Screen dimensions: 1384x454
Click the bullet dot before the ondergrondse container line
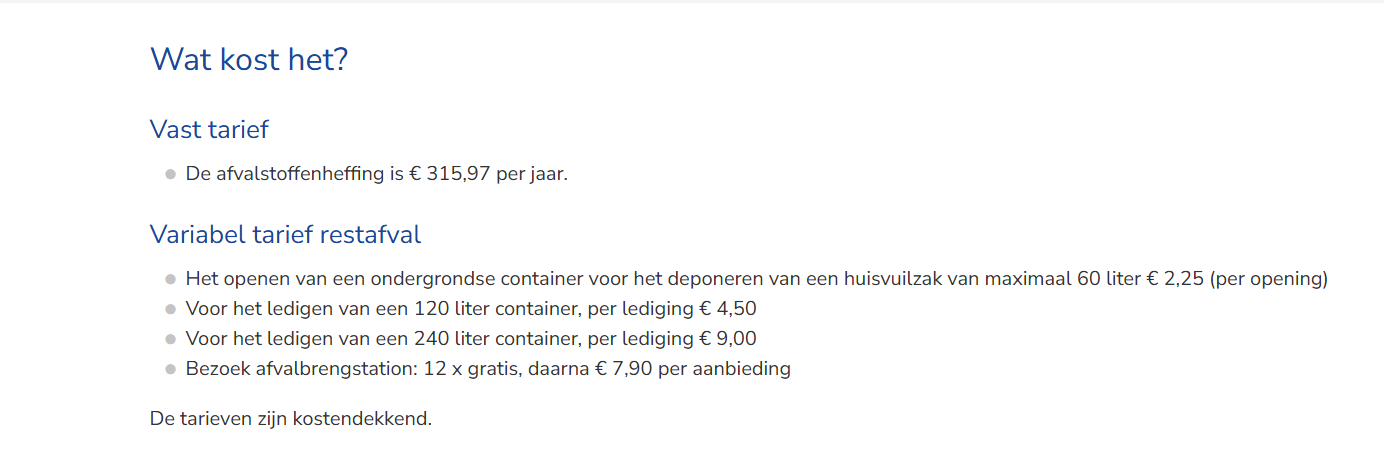click(x=170, y=279)
